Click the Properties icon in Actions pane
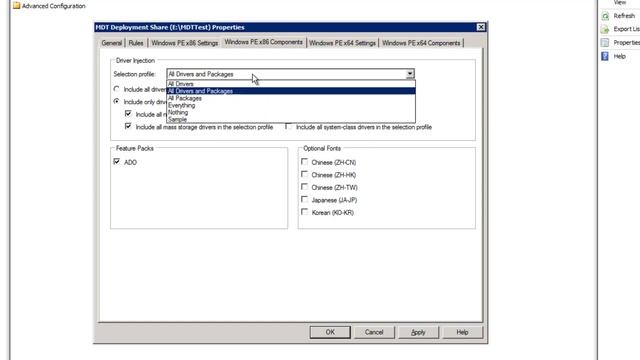This screenshot has width=640, height=360. click(605, 42)
